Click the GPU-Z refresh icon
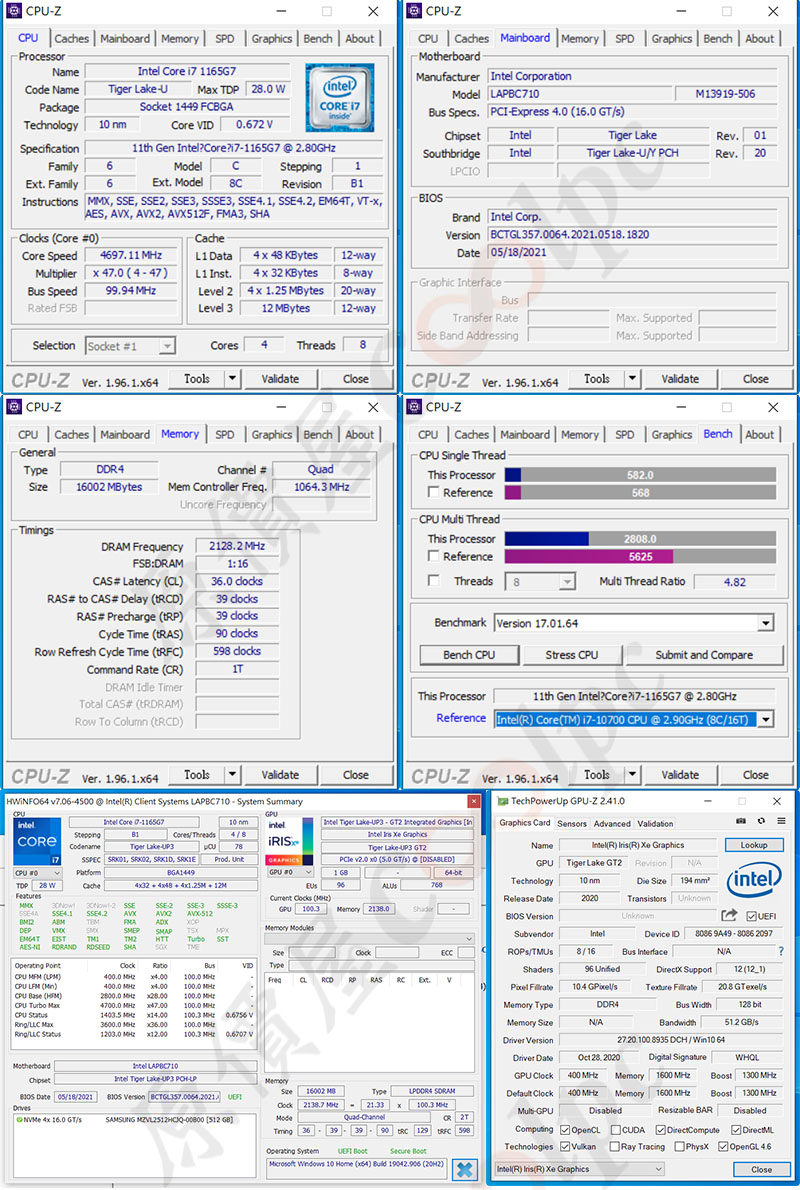 click(761, 821)
